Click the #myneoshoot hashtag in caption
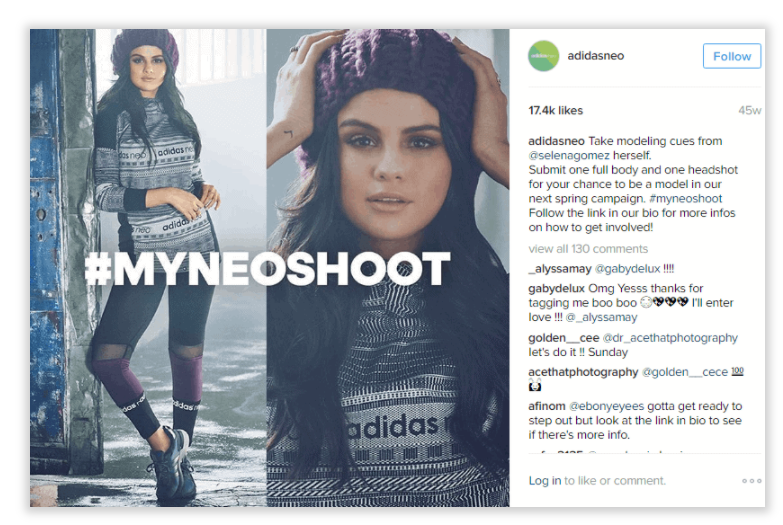Viewport: 783px width, 525px height. click(685, 198)
